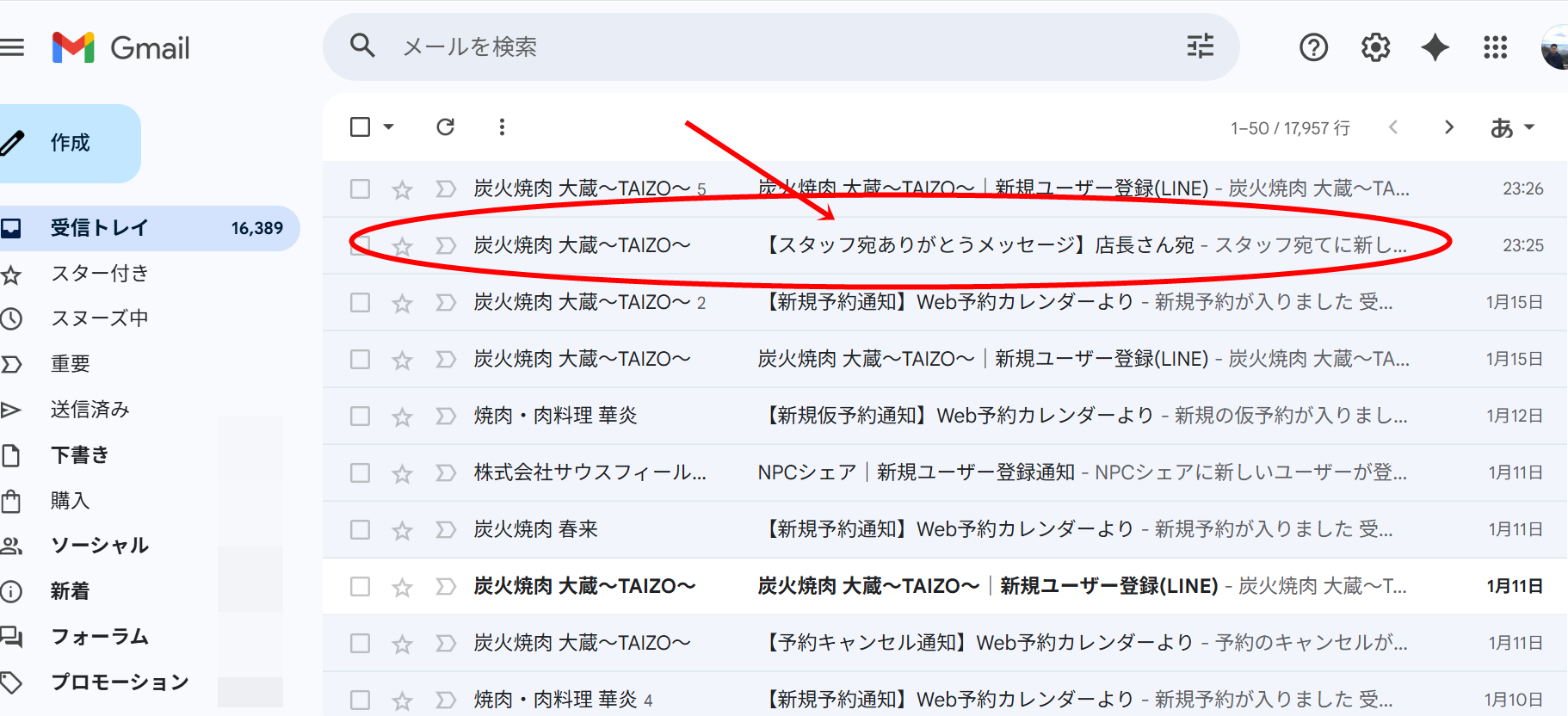Open the three-dot more options menu
This screenshot has height=716, width=1568.
[x=502, y=127]
